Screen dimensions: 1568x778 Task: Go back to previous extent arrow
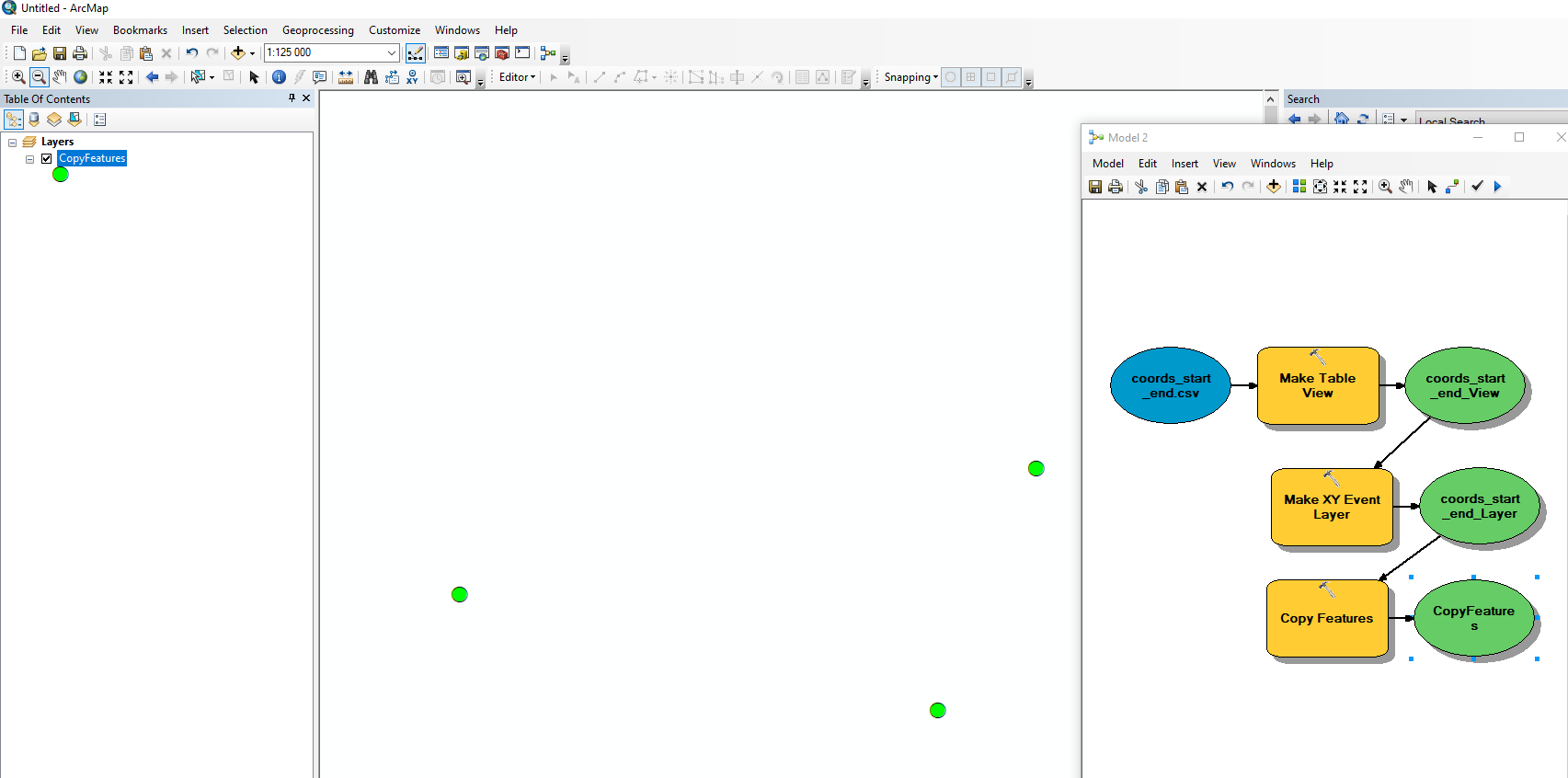click(152, 77)
